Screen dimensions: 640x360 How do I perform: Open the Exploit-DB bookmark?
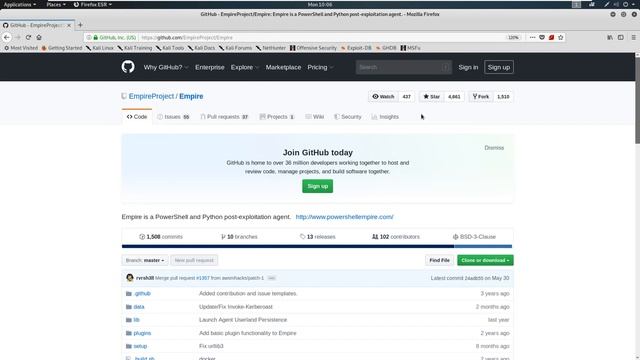(x=356, y=48)
